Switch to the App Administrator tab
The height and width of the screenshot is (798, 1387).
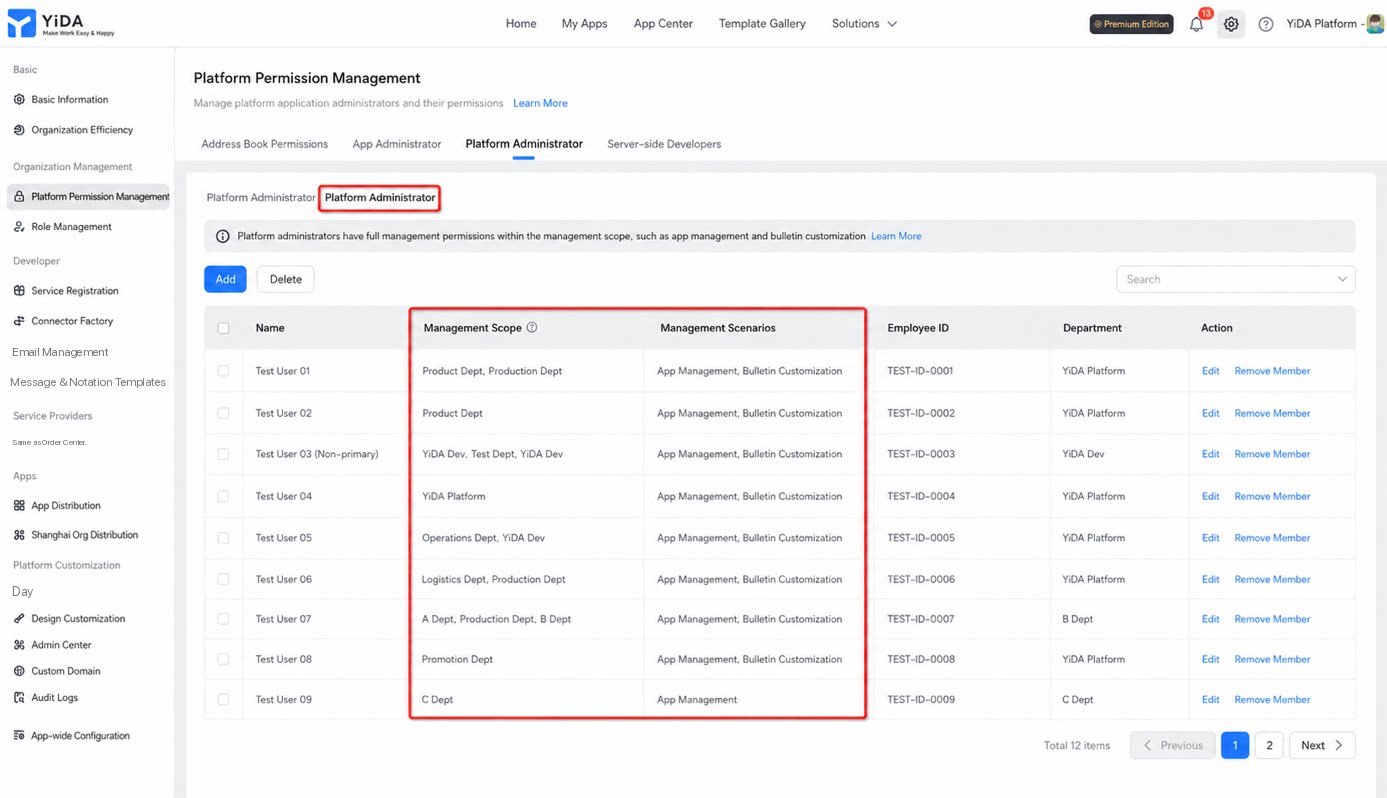[x=397, y=144]
